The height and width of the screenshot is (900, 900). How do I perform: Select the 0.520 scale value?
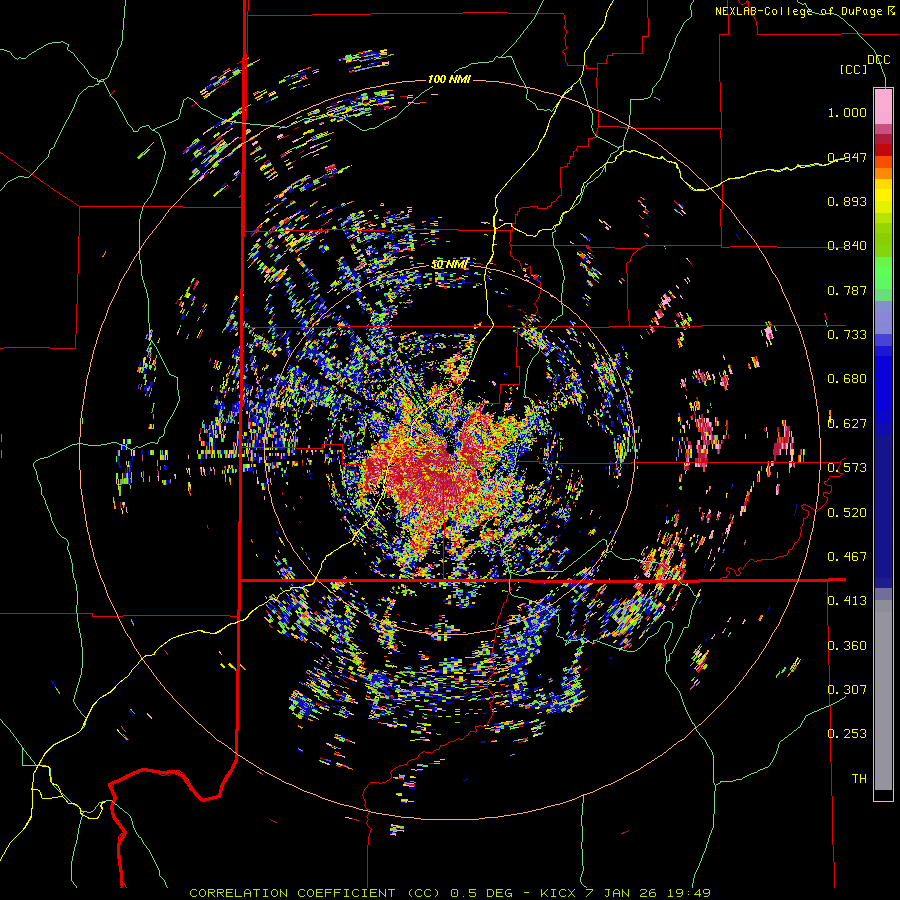[x=847, y=512]
